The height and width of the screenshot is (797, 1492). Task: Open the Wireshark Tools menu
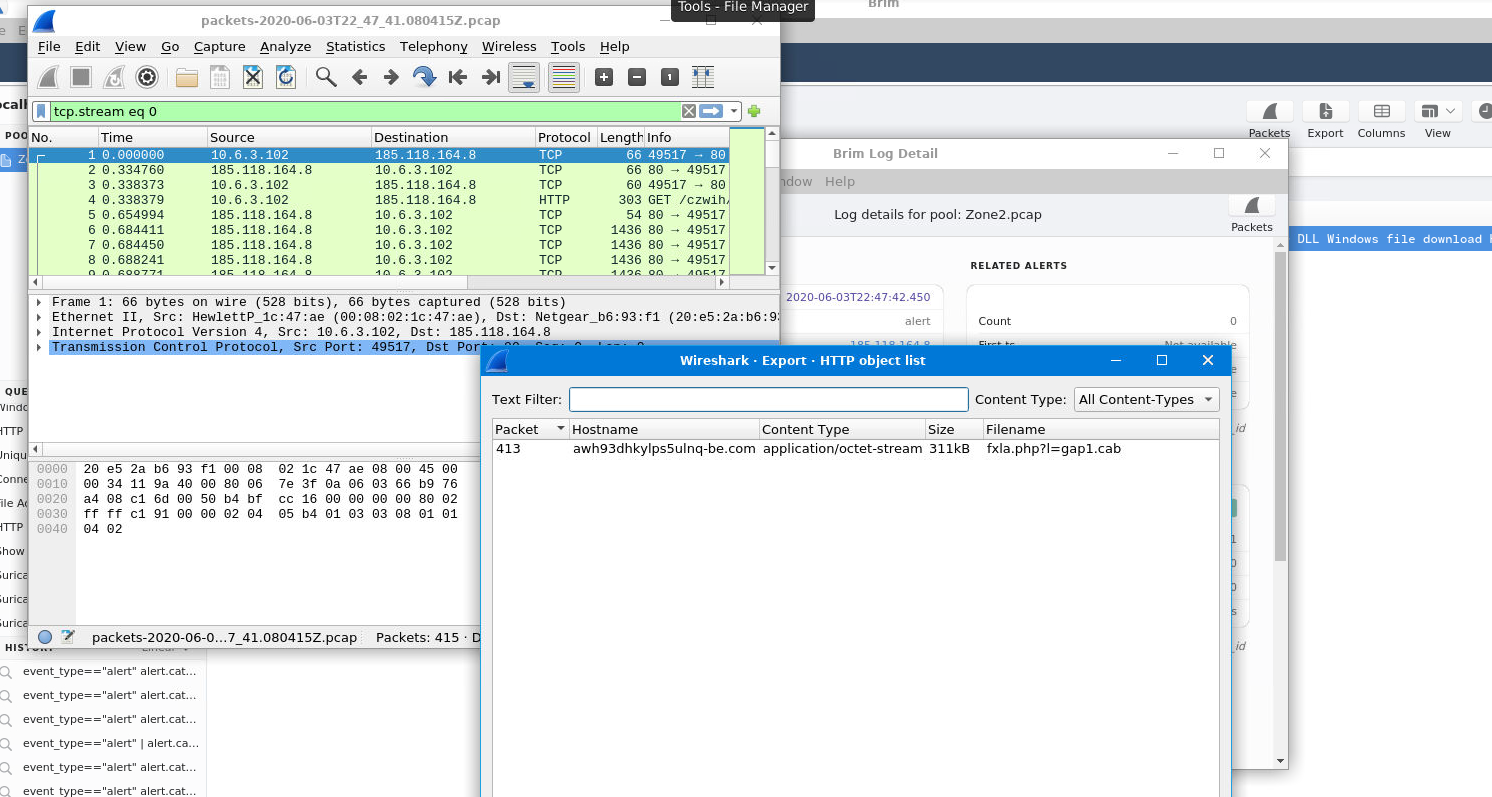click(x=568, y=46)
